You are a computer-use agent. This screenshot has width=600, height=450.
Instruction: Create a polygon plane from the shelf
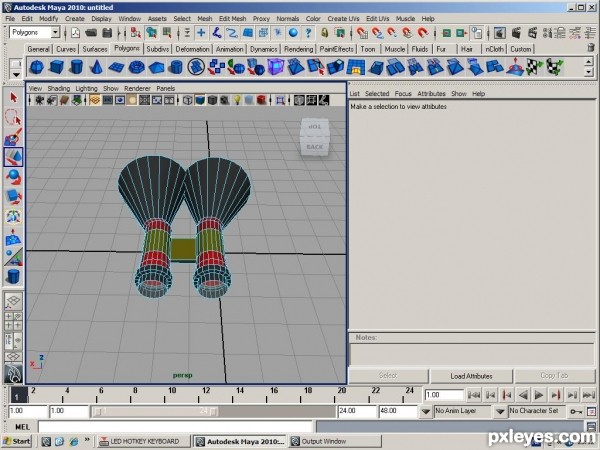click(x=116, y=67)
